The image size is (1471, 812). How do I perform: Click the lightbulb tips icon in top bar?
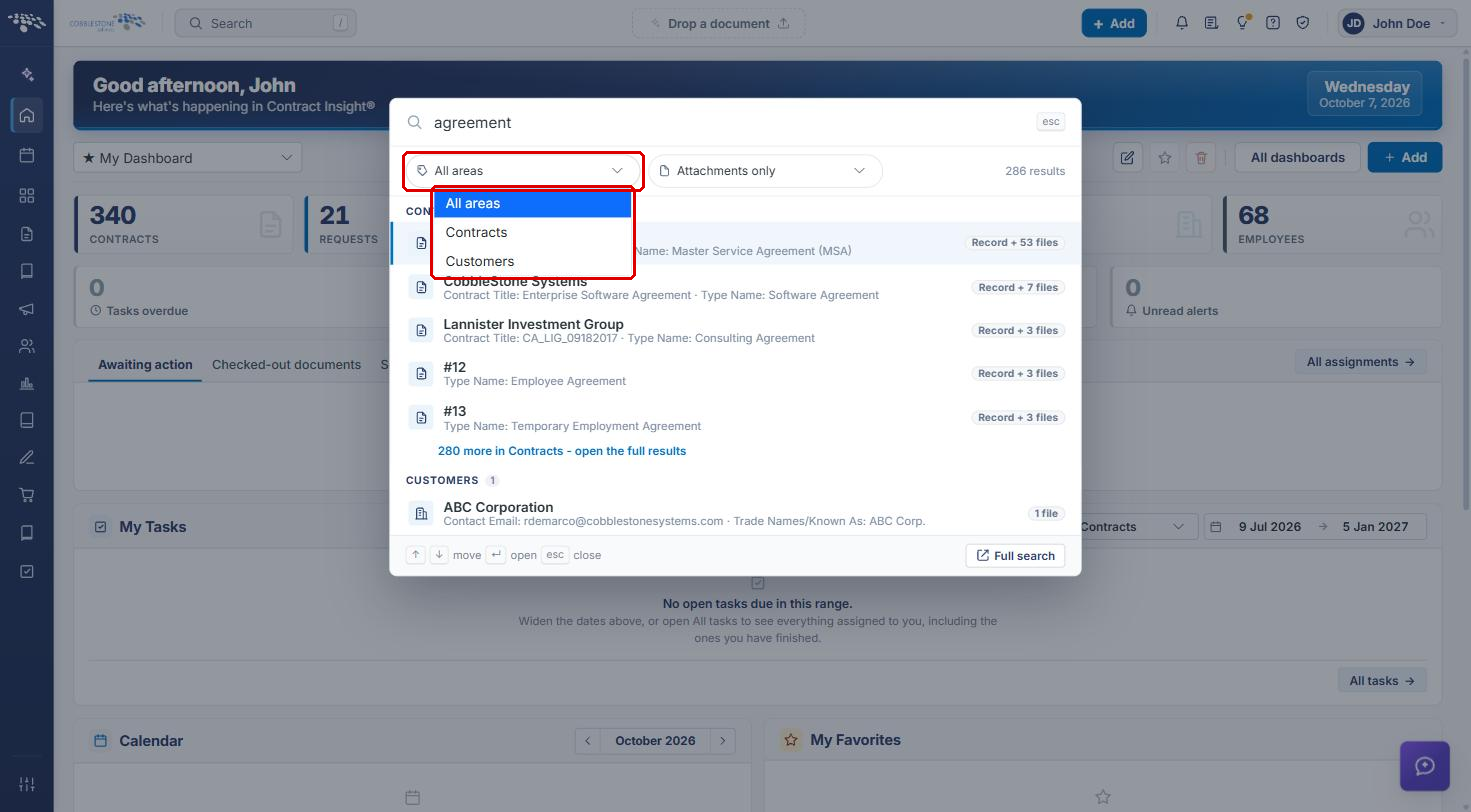click(1242, 23)
